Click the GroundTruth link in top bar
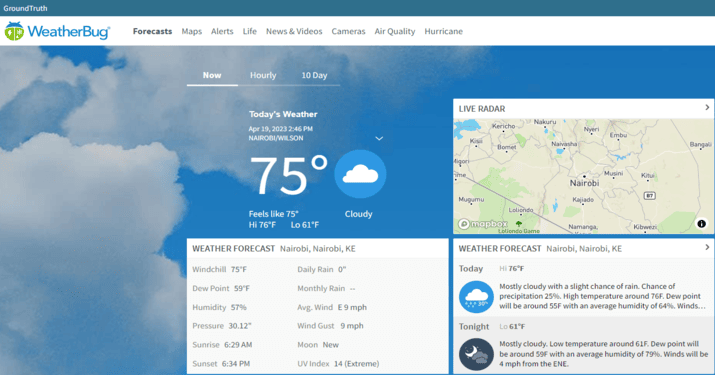Screen dimensions: 715x375 click(25, 8)
